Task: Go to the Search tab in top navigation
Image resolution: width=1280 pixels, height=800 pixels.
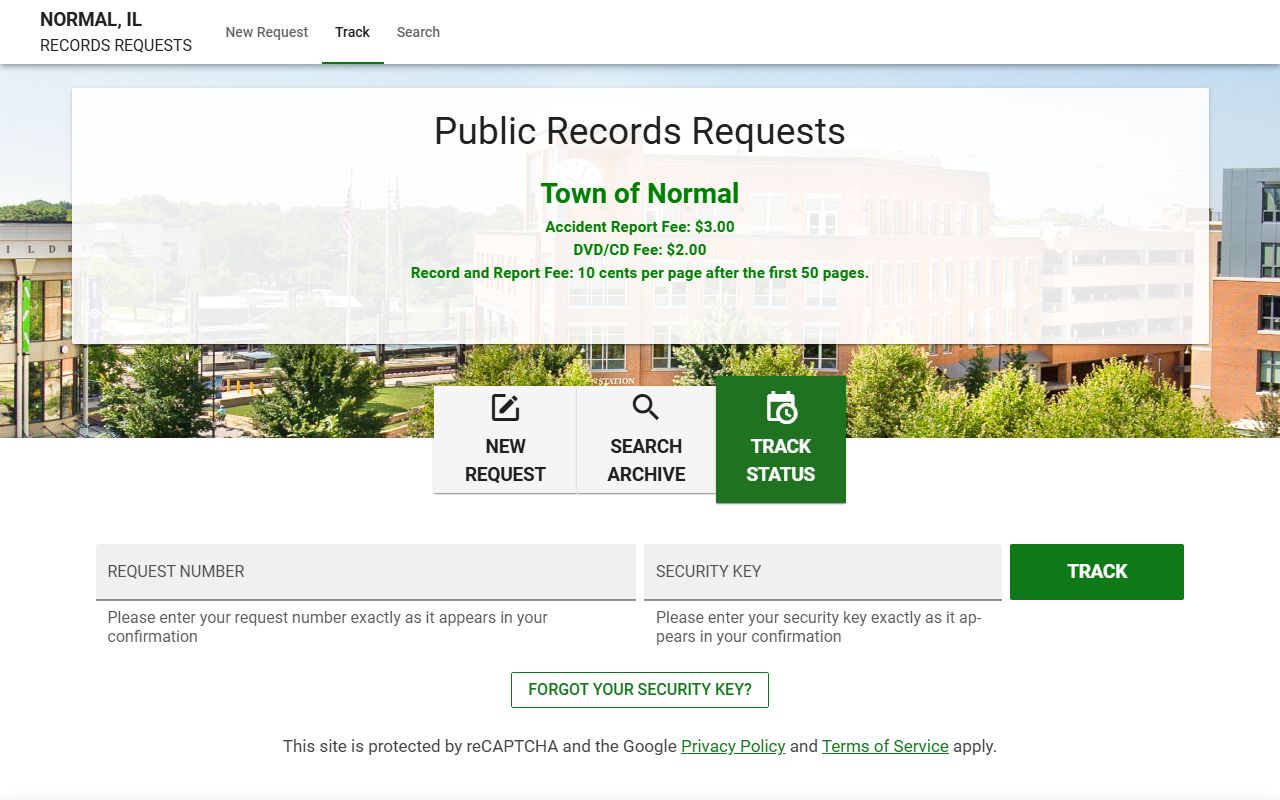Action: pyautogui.click(x=418, y=32)
